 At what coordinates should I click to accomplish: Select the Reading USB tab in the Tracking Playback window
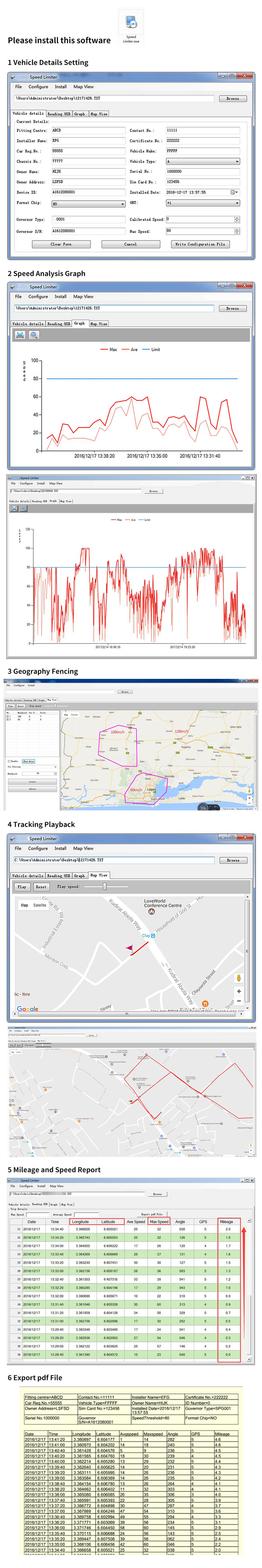tap(59, 876)
